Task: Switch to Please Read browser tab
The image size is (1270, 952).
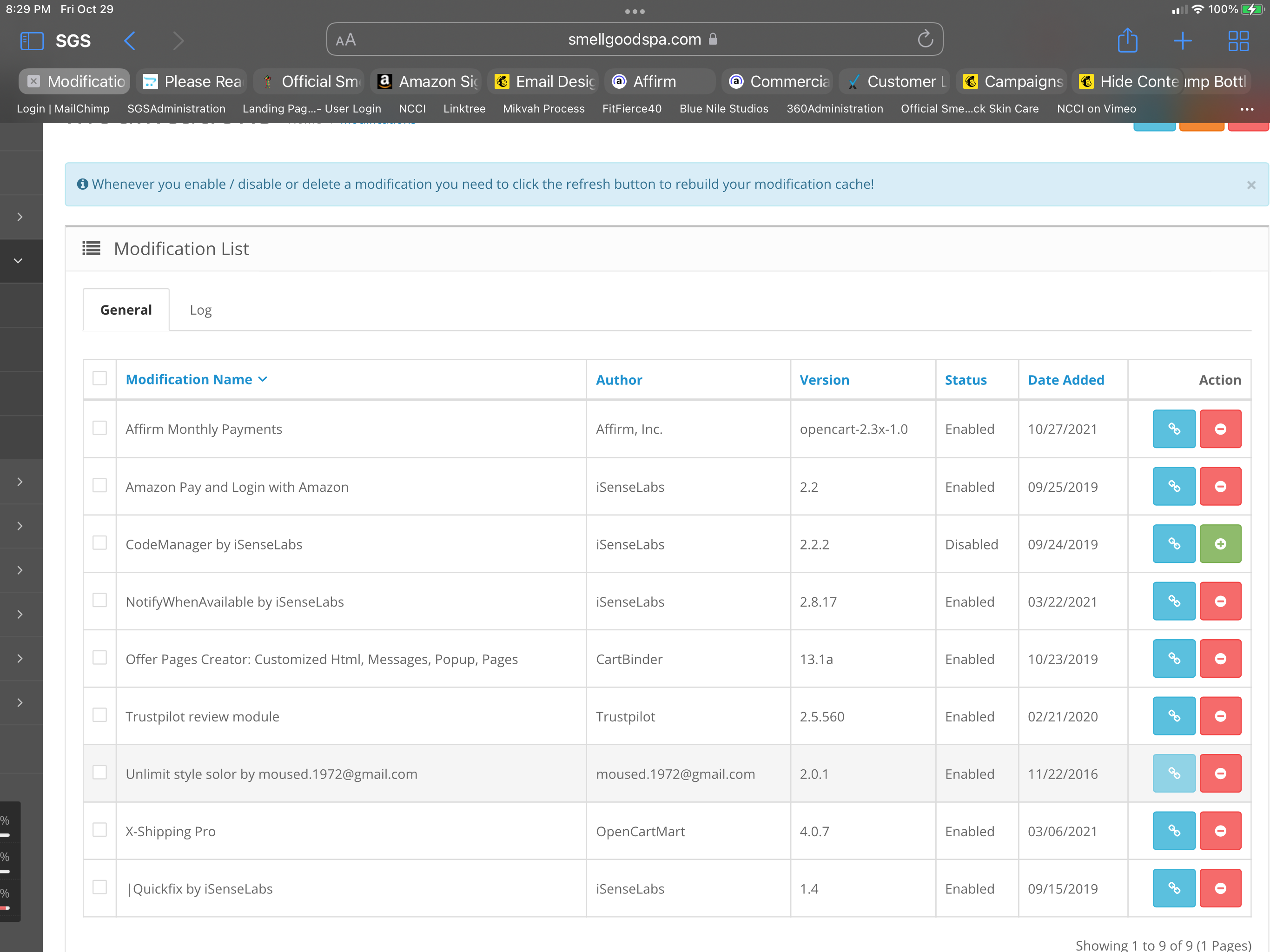Action: [x=192, y=81]
